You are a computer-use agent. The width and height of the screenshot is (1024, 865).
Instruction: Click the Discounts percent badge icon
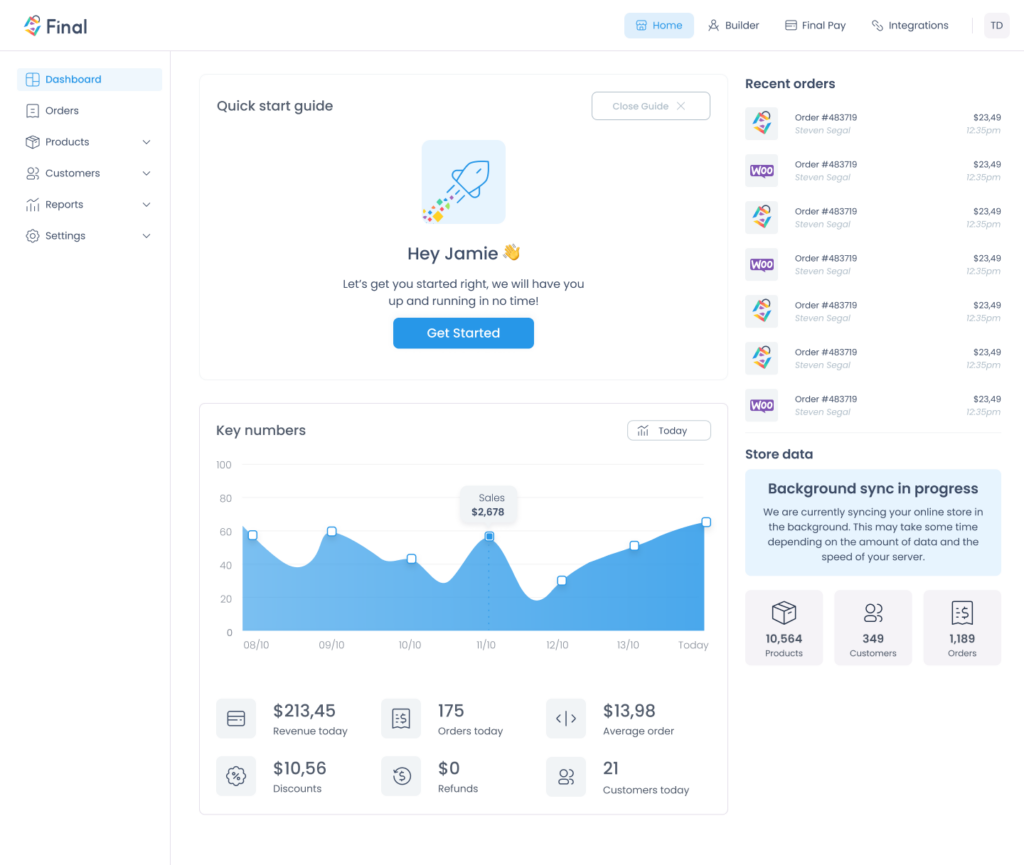(x=236, y=776)
